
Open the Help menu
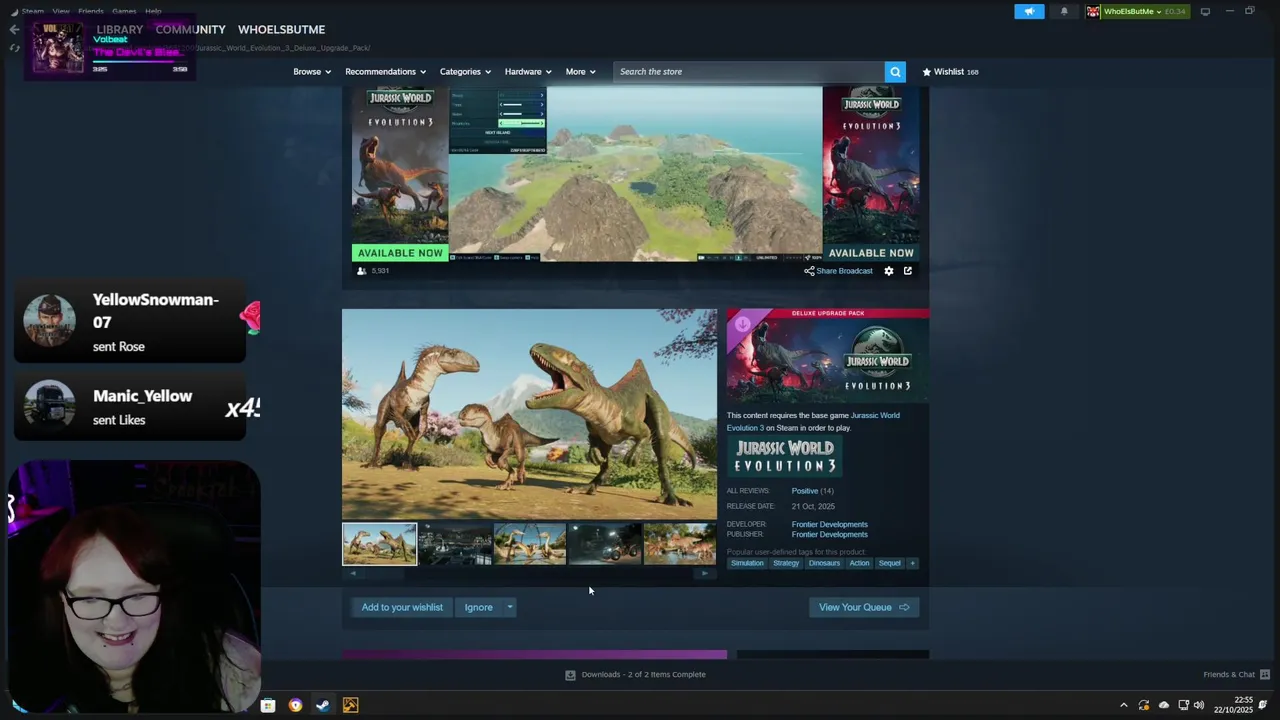click(153, 11)
